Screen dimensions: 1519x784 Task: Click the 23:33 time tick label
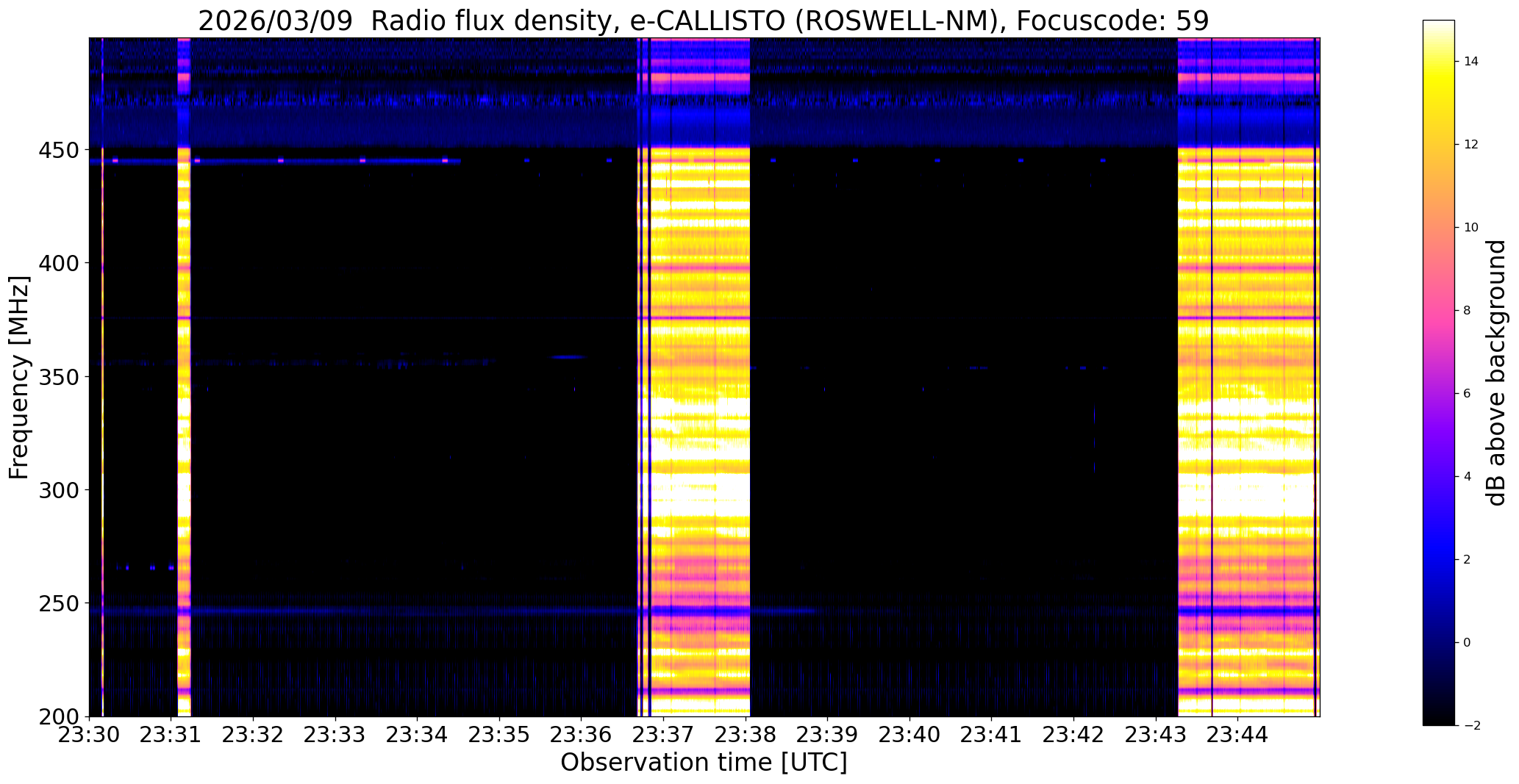[335, 734]
